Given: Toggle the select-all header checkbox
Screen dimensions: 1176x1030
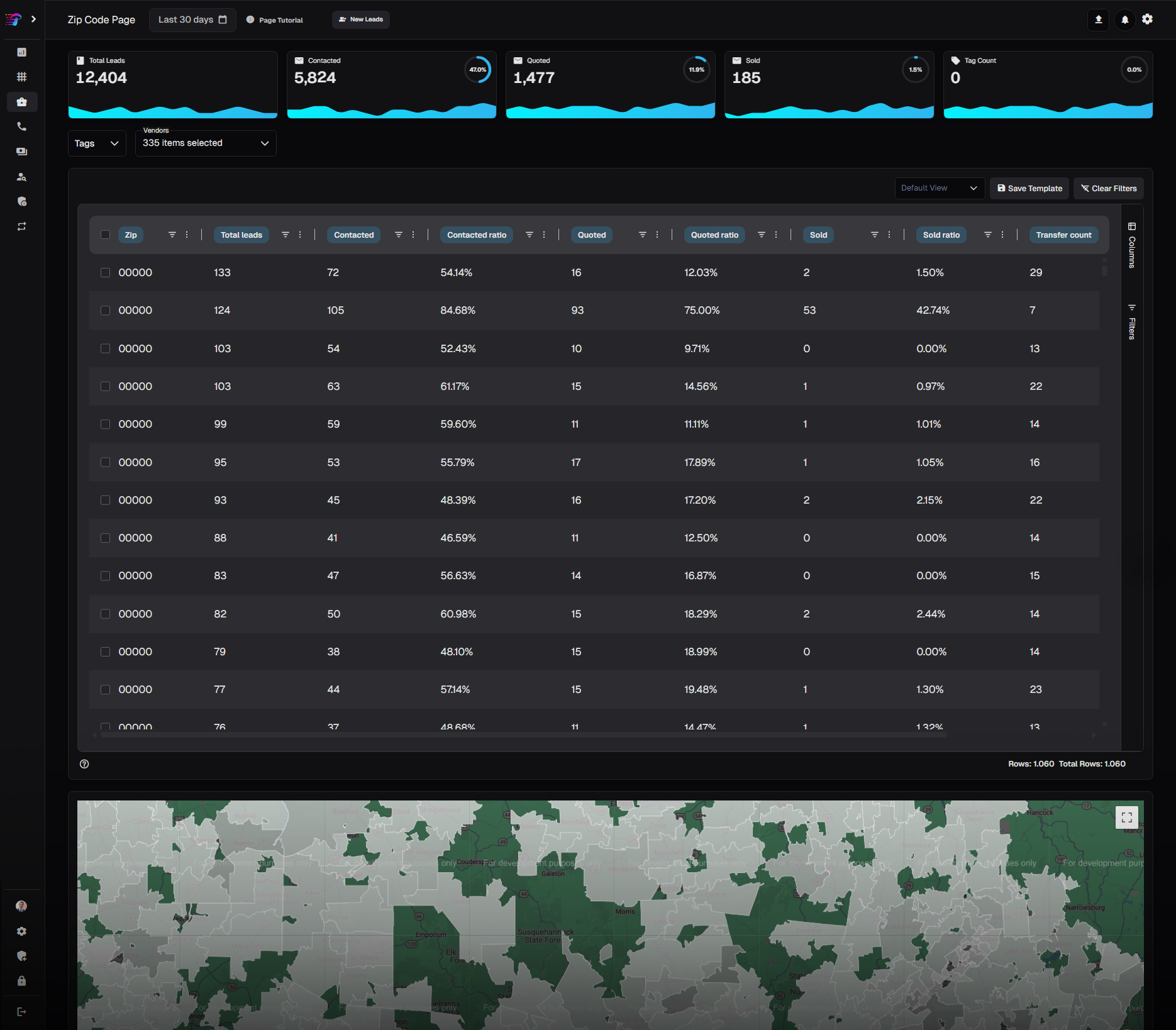Looking at the screenshot, I should point(105,235).
